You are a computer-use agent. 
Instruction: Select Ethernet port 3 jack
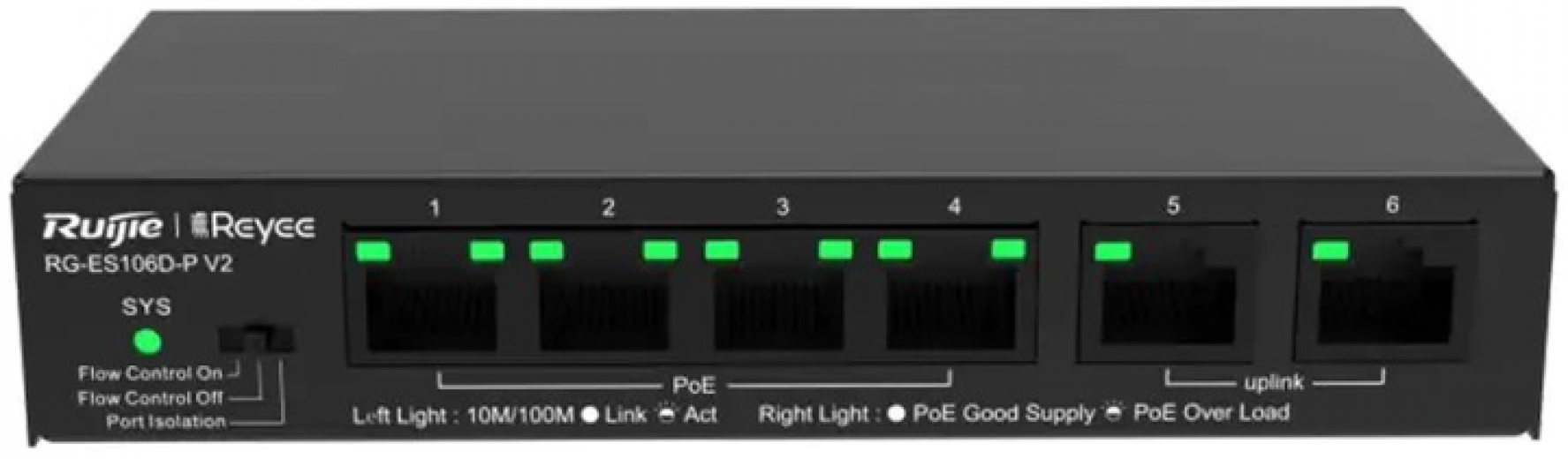[x=778, y=308]
